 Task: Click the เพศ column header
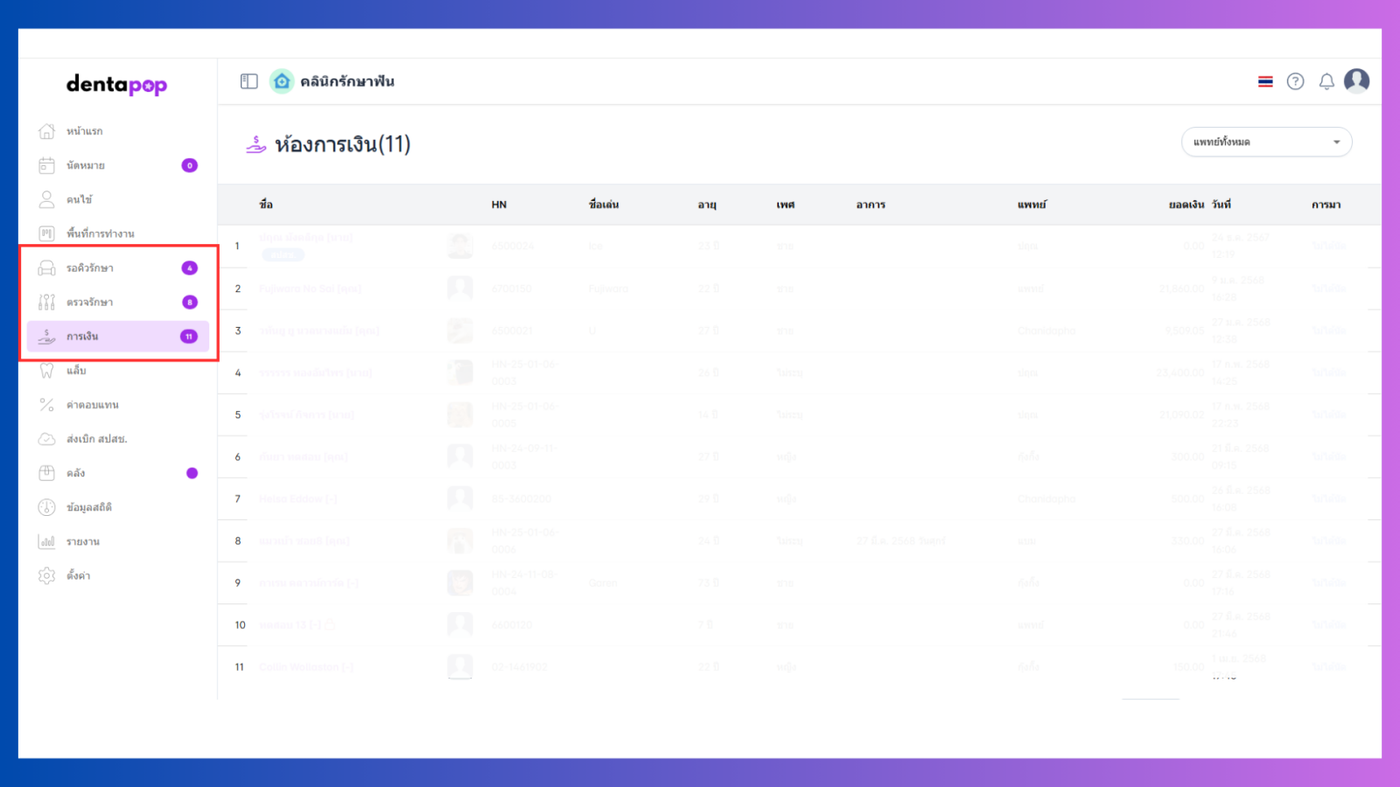pos(786,204)
